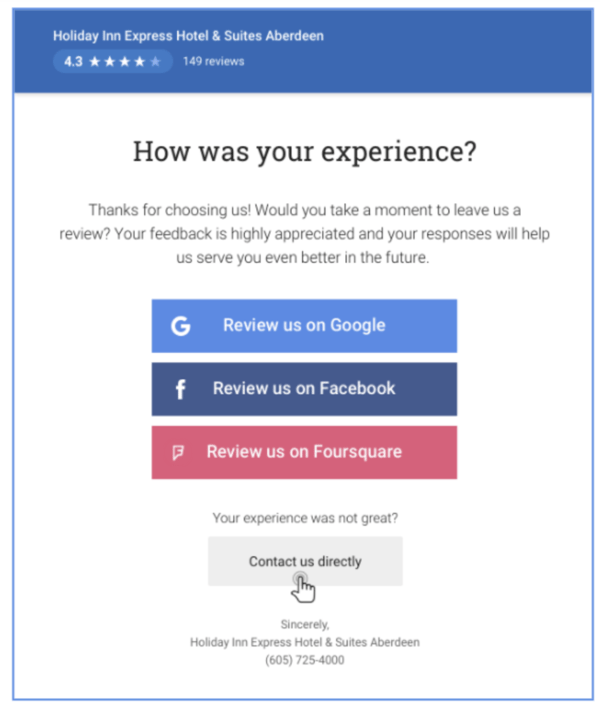Click the Facebook f logo icon
Viewport: 600px width, 710px height.
coord(180,389)
